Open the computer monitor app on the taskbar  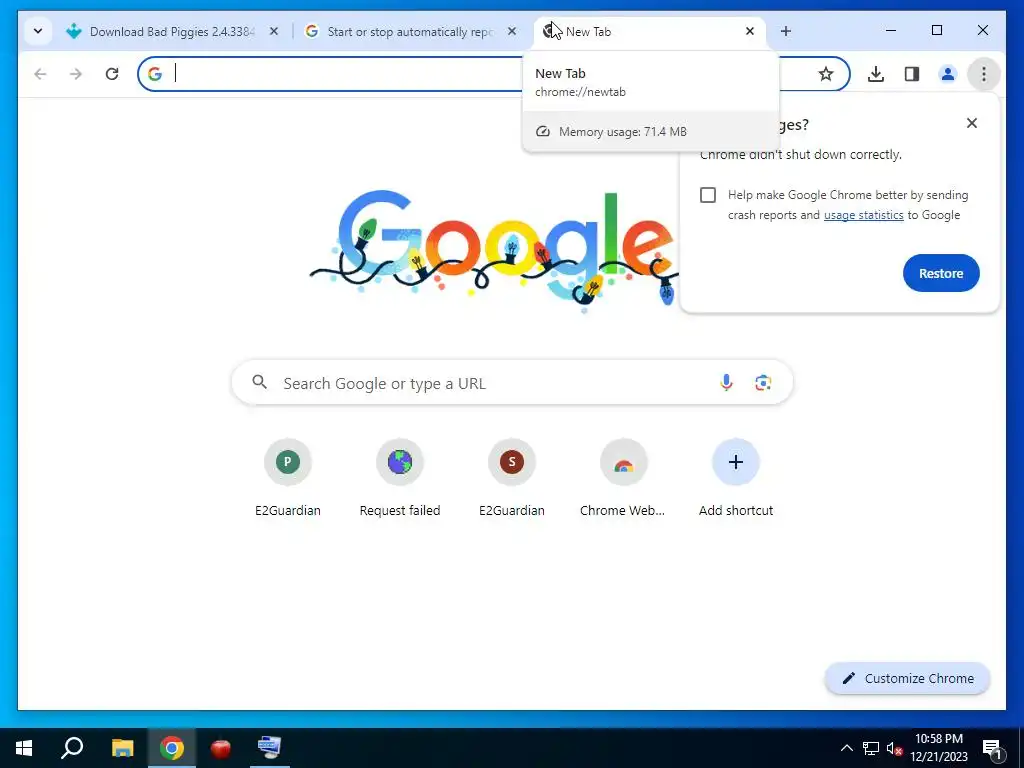point(269,748)
